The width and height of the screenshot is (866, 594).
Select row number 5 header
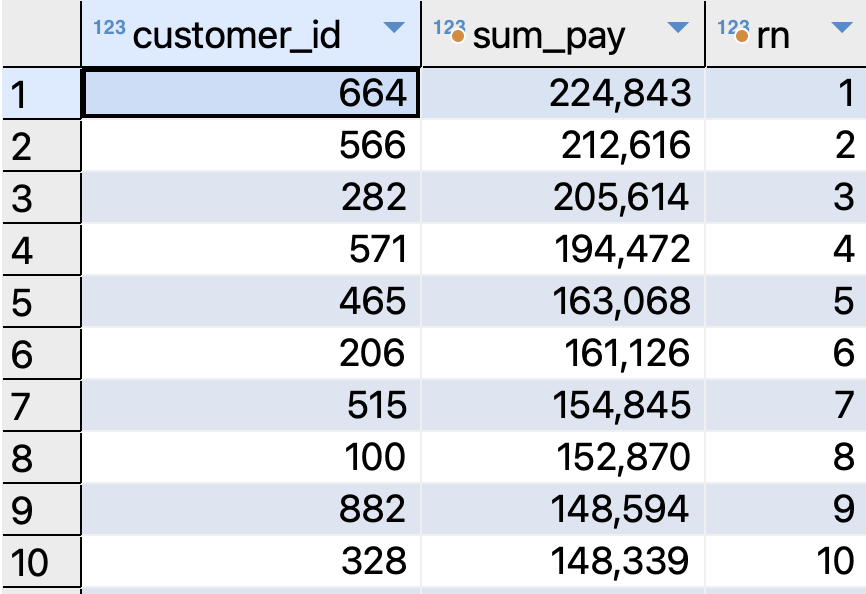pos(41,301)
